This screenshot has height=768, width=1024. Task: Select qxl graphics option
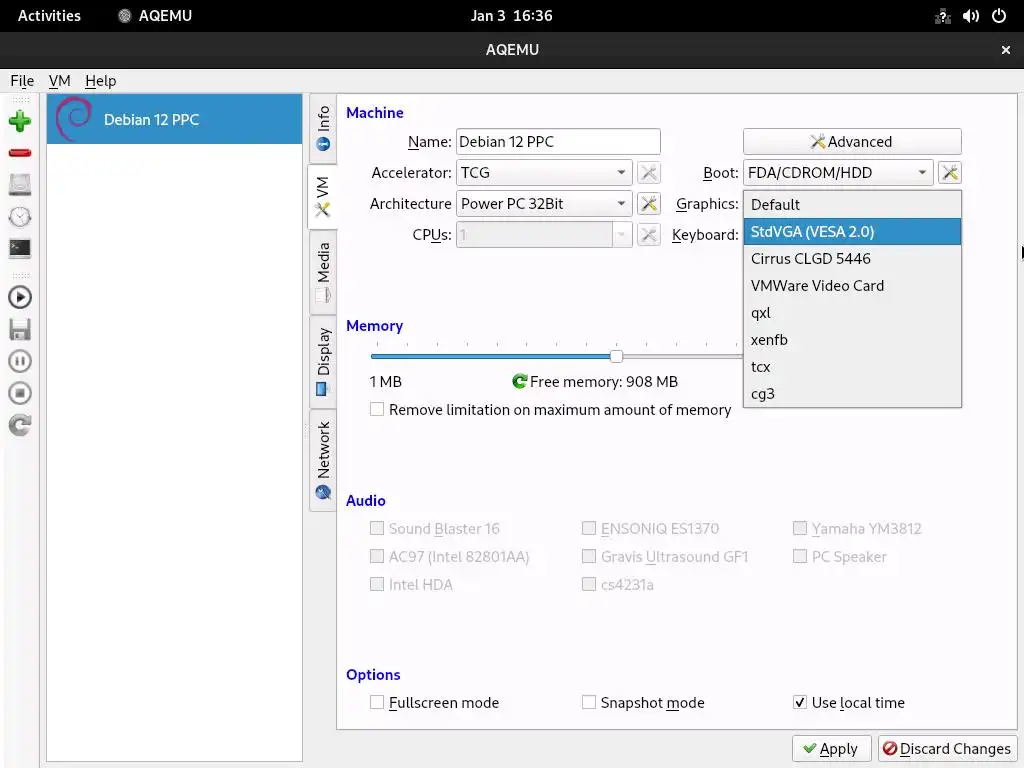tap(852, 313)
